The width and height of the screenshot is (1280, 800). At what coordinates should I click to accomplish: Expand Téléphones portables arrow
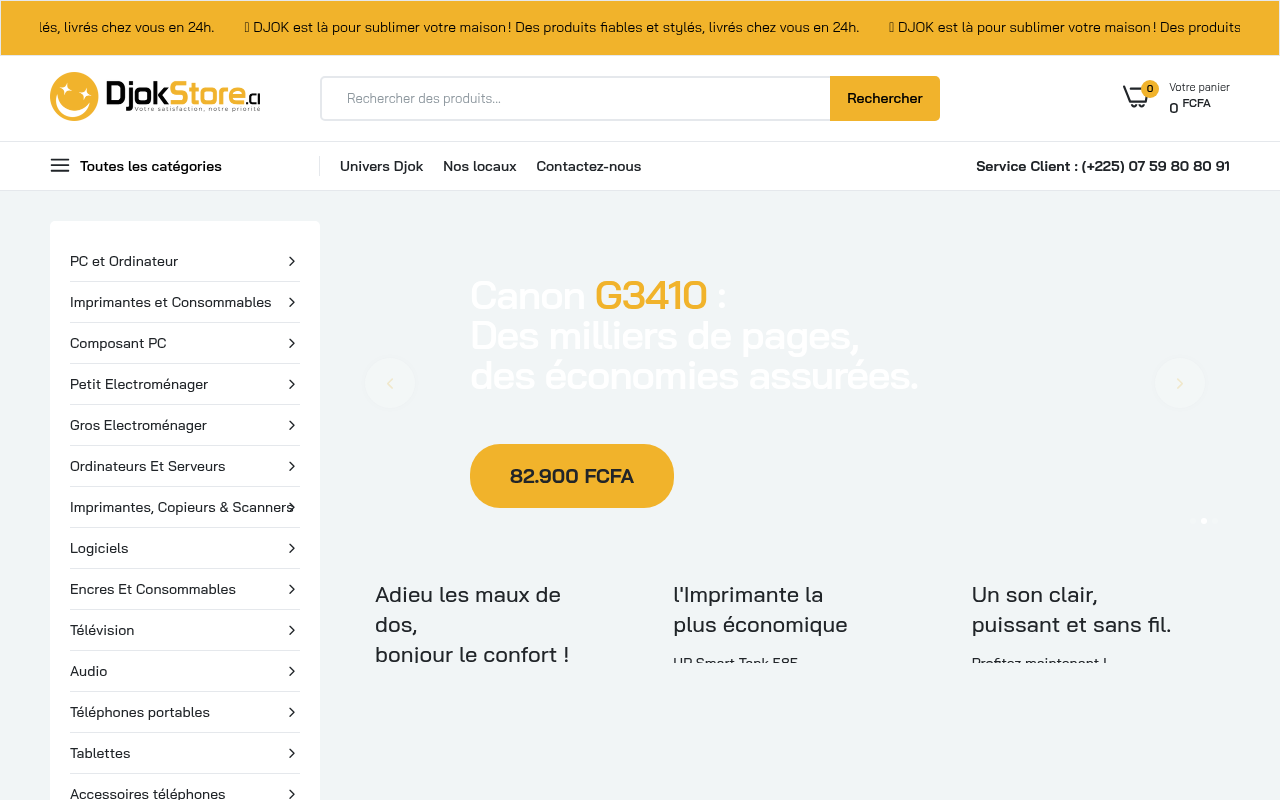(x=292, y=712)
